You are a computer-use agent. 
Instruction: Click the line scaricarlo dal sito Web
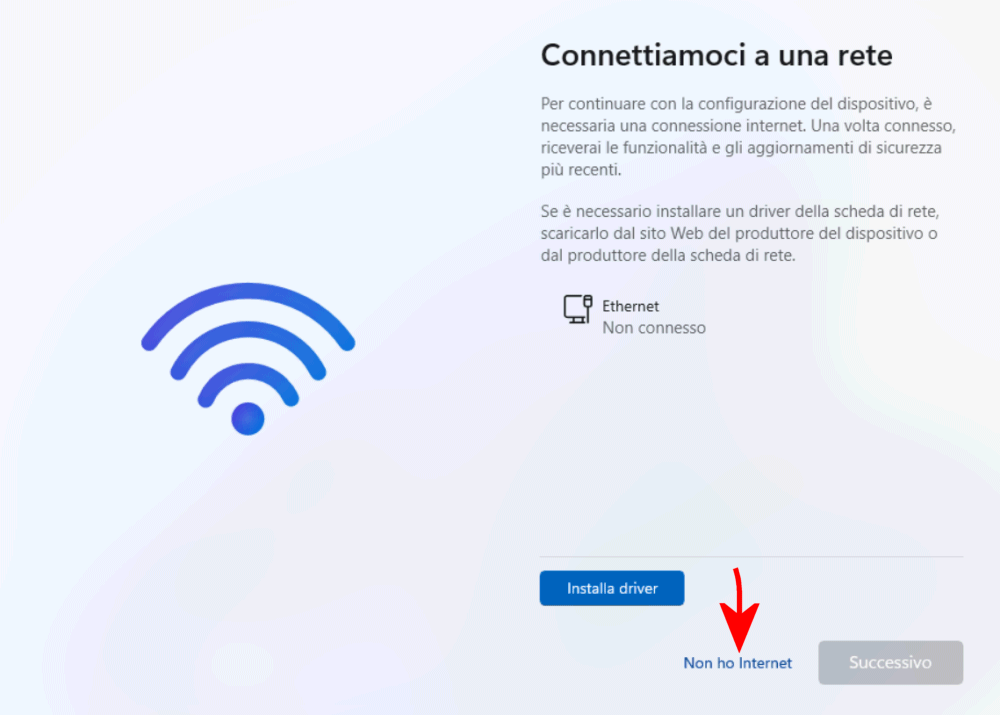739,233
